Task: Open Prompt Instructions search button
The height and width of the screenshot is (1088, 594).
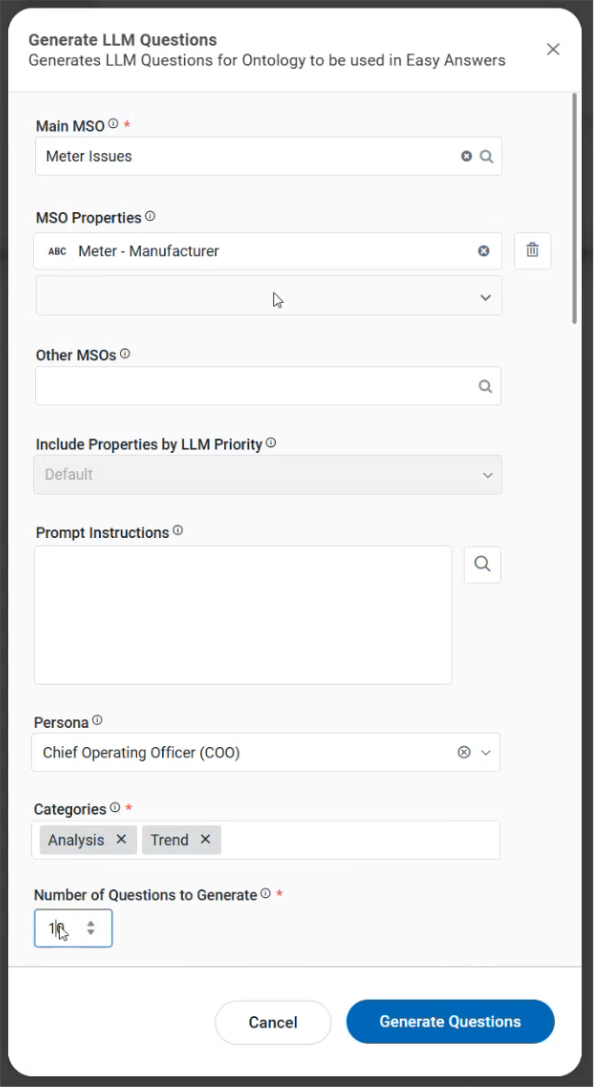Action: (482, 564)
